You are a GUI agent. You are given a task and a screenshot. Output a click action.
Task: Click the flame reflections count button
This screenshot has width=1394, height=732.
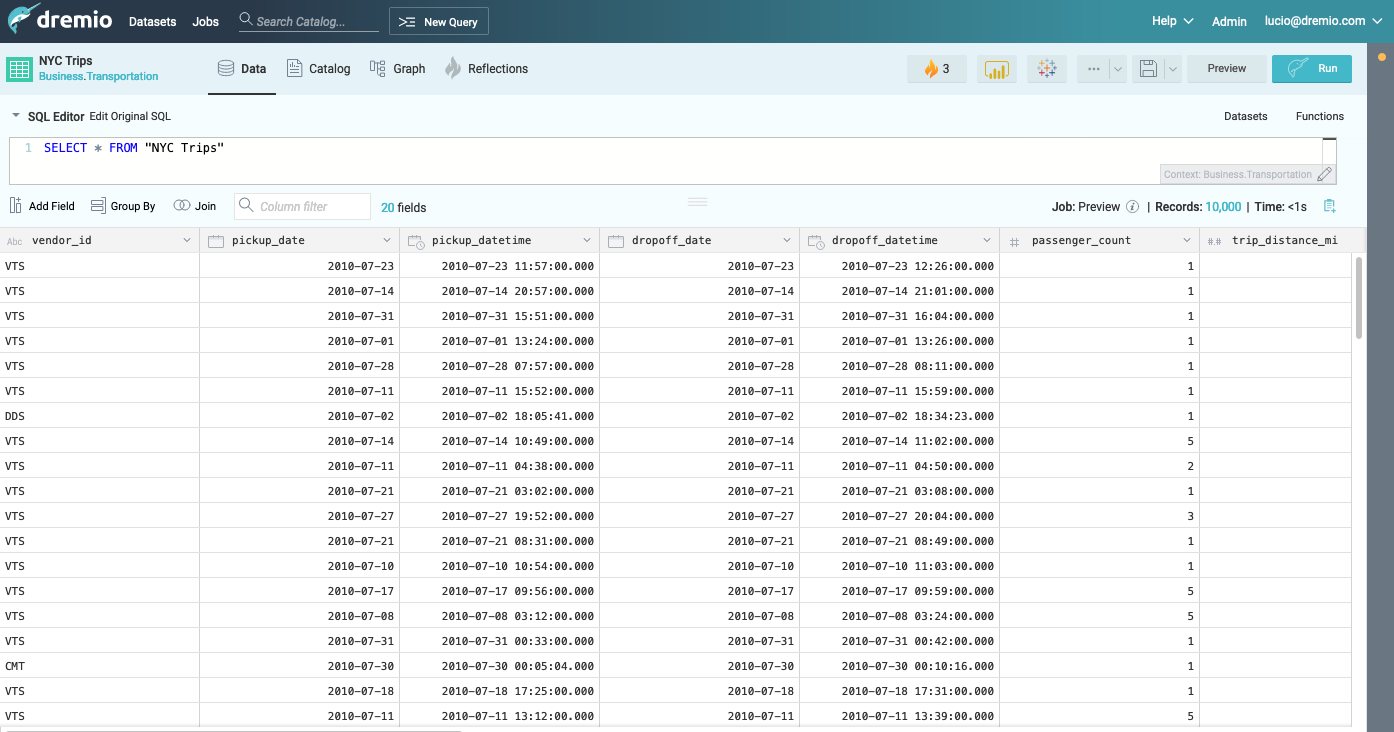(936, 69)
